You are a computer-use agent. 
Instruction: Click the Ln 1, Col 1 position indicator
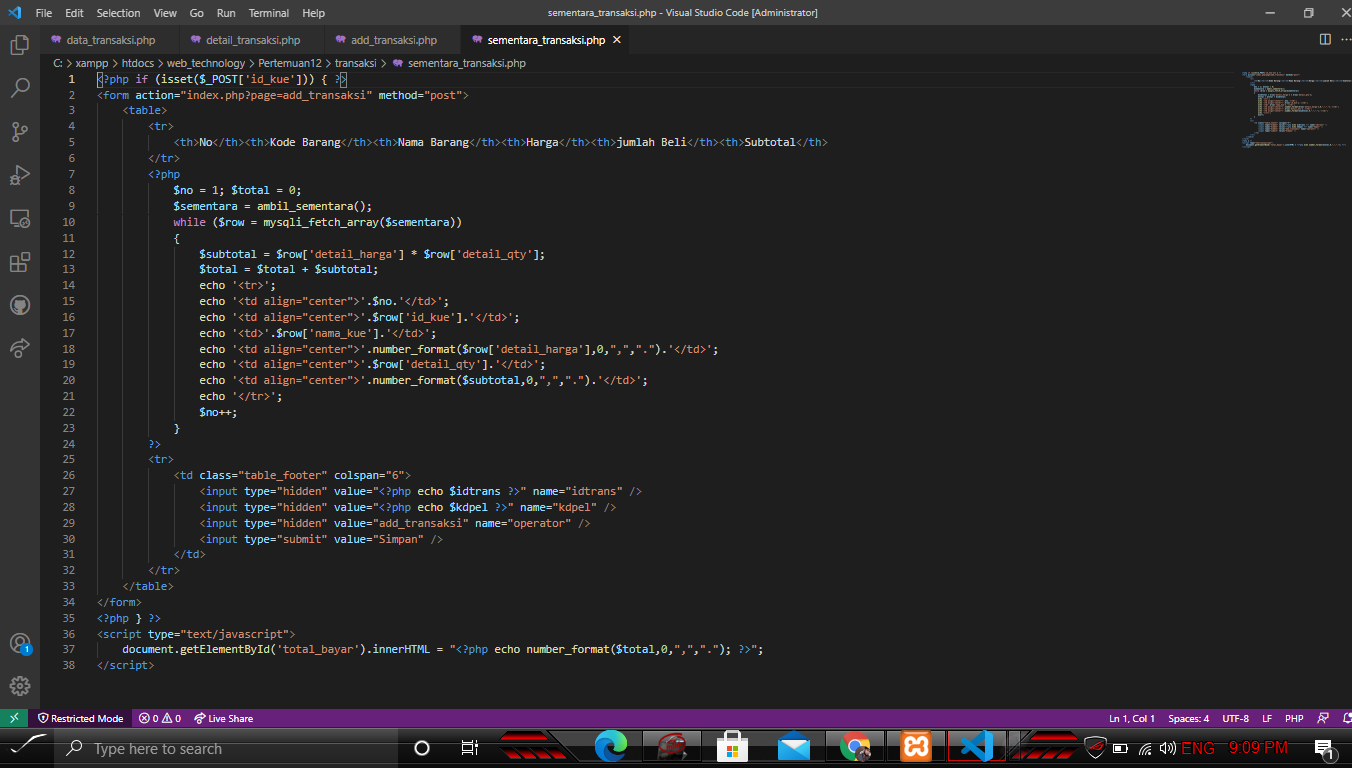pos(1132,718)
